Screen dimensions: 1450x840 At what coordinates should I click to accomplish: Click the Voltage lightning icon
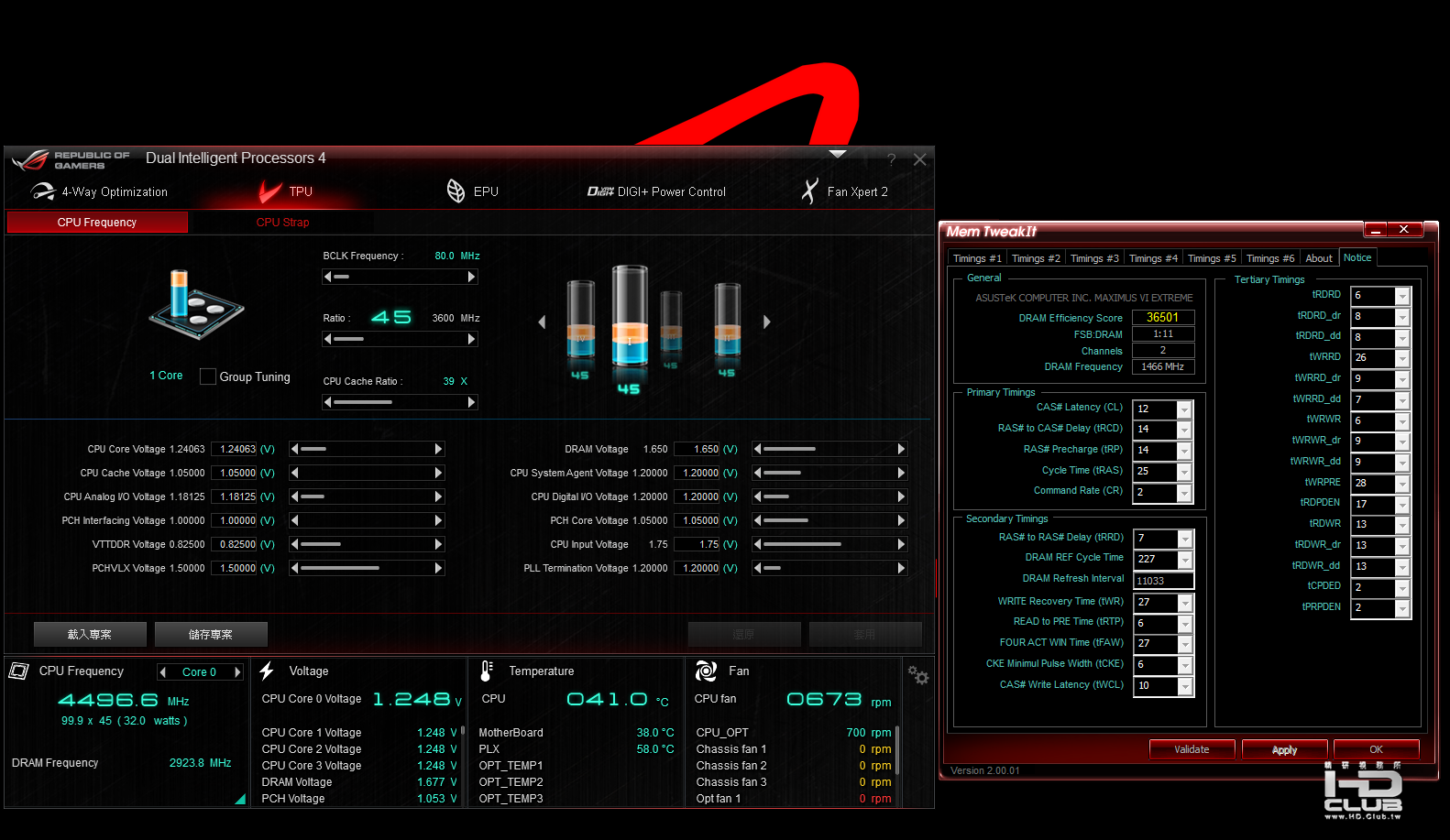pos(267,671)
